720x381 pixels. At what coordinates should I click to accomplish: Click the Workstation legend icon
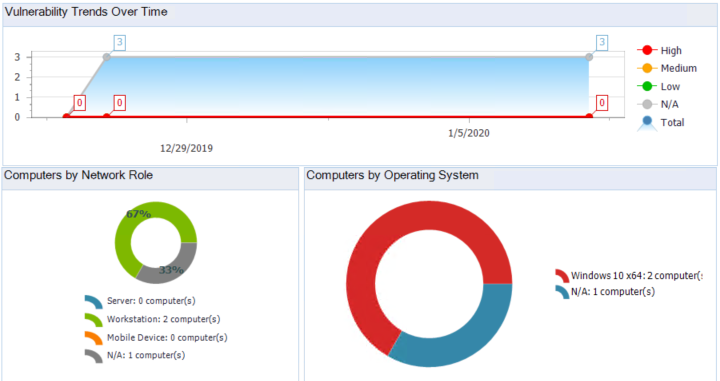tap(94, 319)
